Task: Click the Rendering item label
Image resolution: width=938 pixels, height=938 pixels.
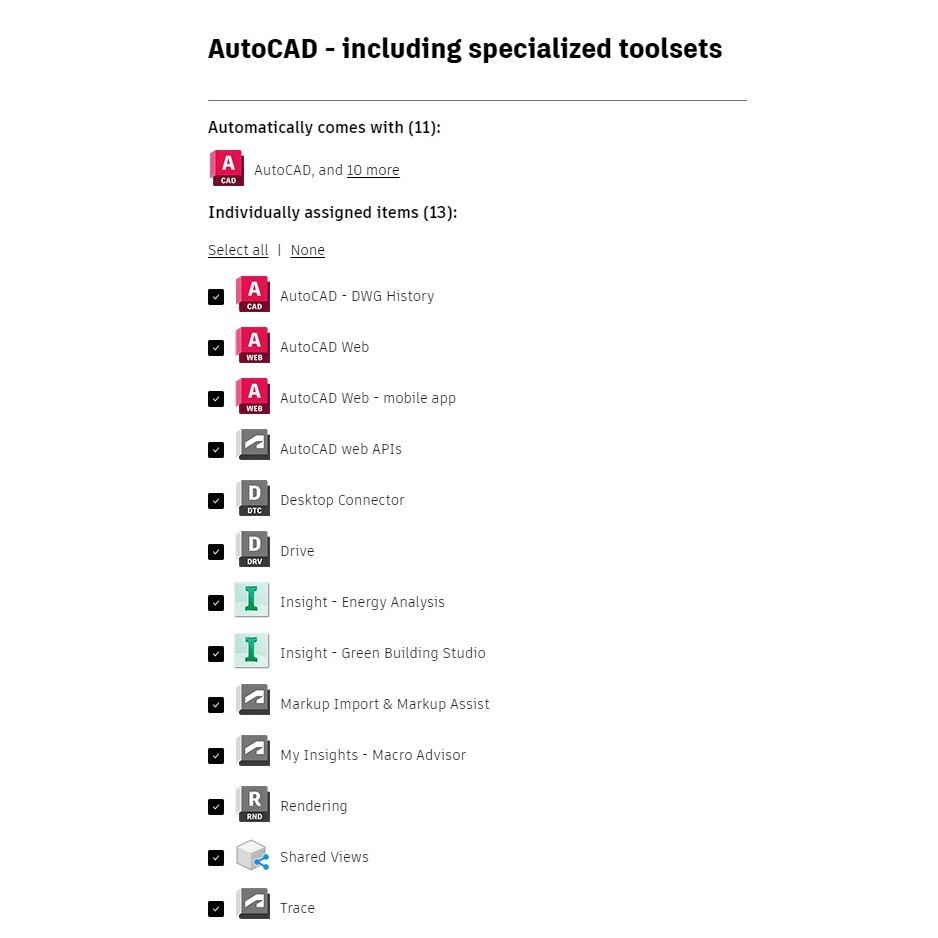Action: click(x=314, y=806)
